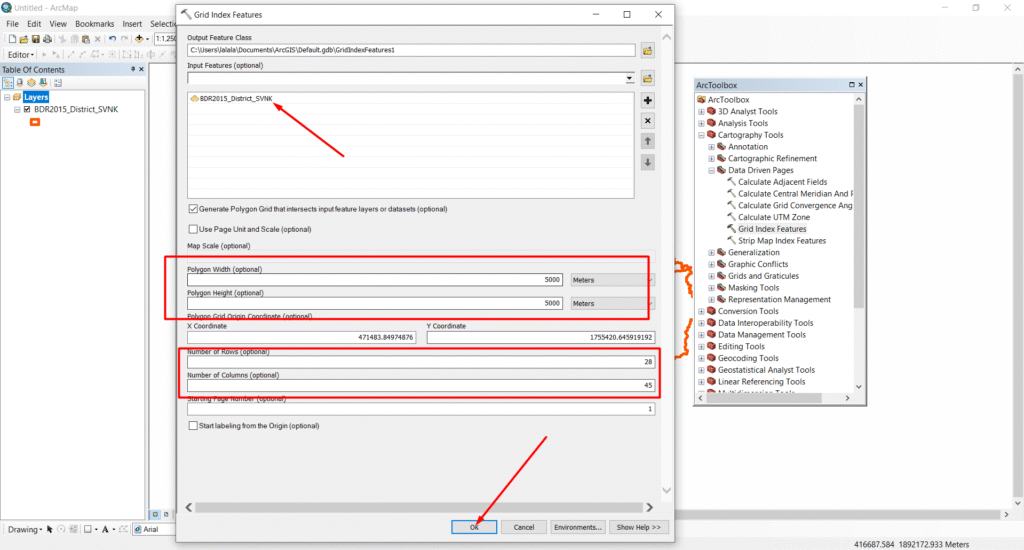
Task: Open the Environments... settings button
Action: click(577, 527)
